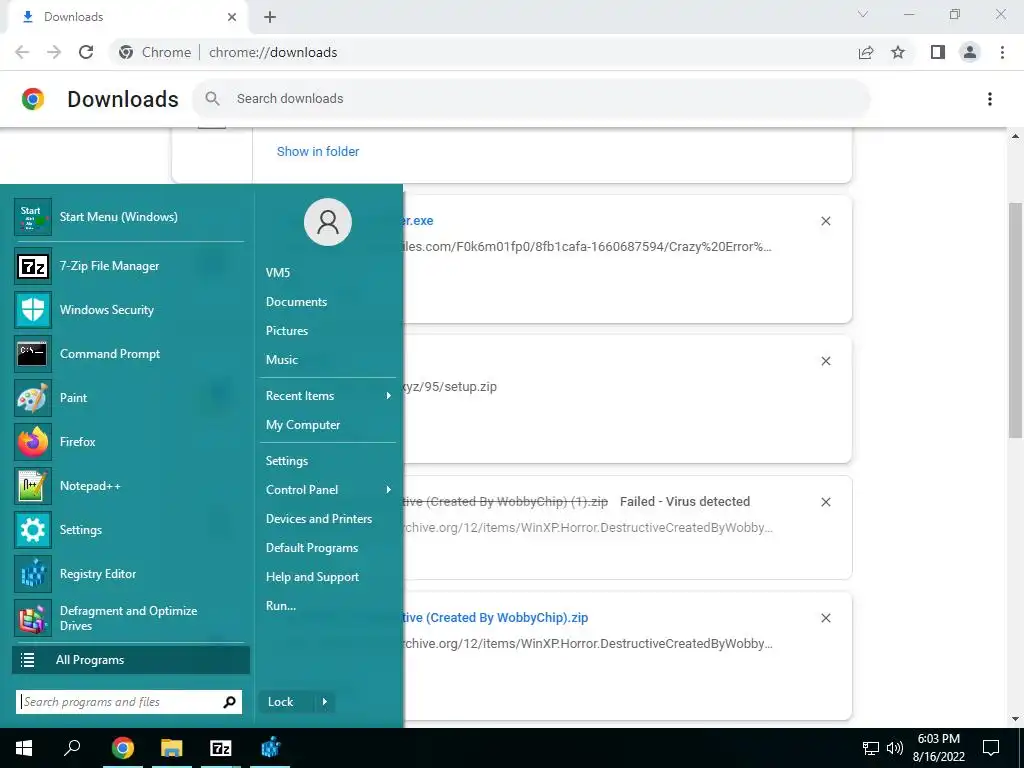The width and height of the screenshot is (1024, 768).
Task: Launch Windows Security from start menu
Action: tap(129, 310)
